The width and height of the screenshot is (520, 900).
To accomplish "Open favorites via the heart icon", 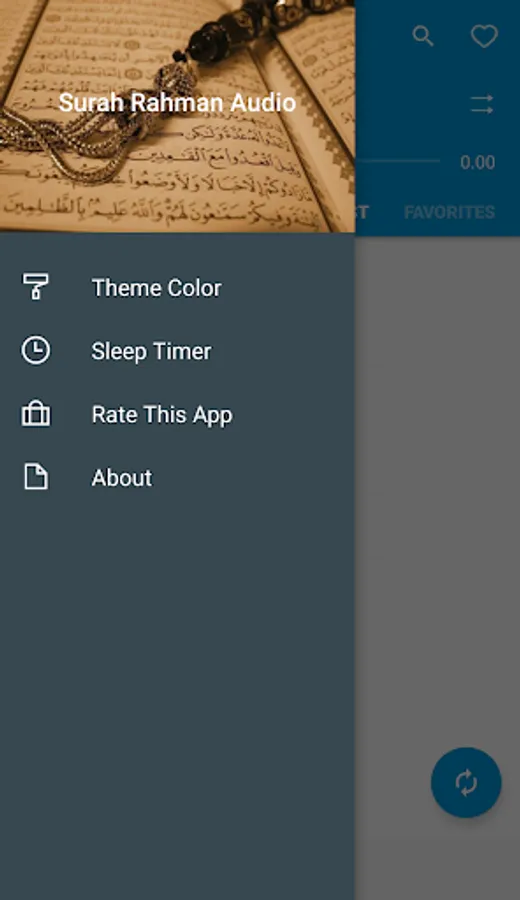I will (x=484, y=37).
